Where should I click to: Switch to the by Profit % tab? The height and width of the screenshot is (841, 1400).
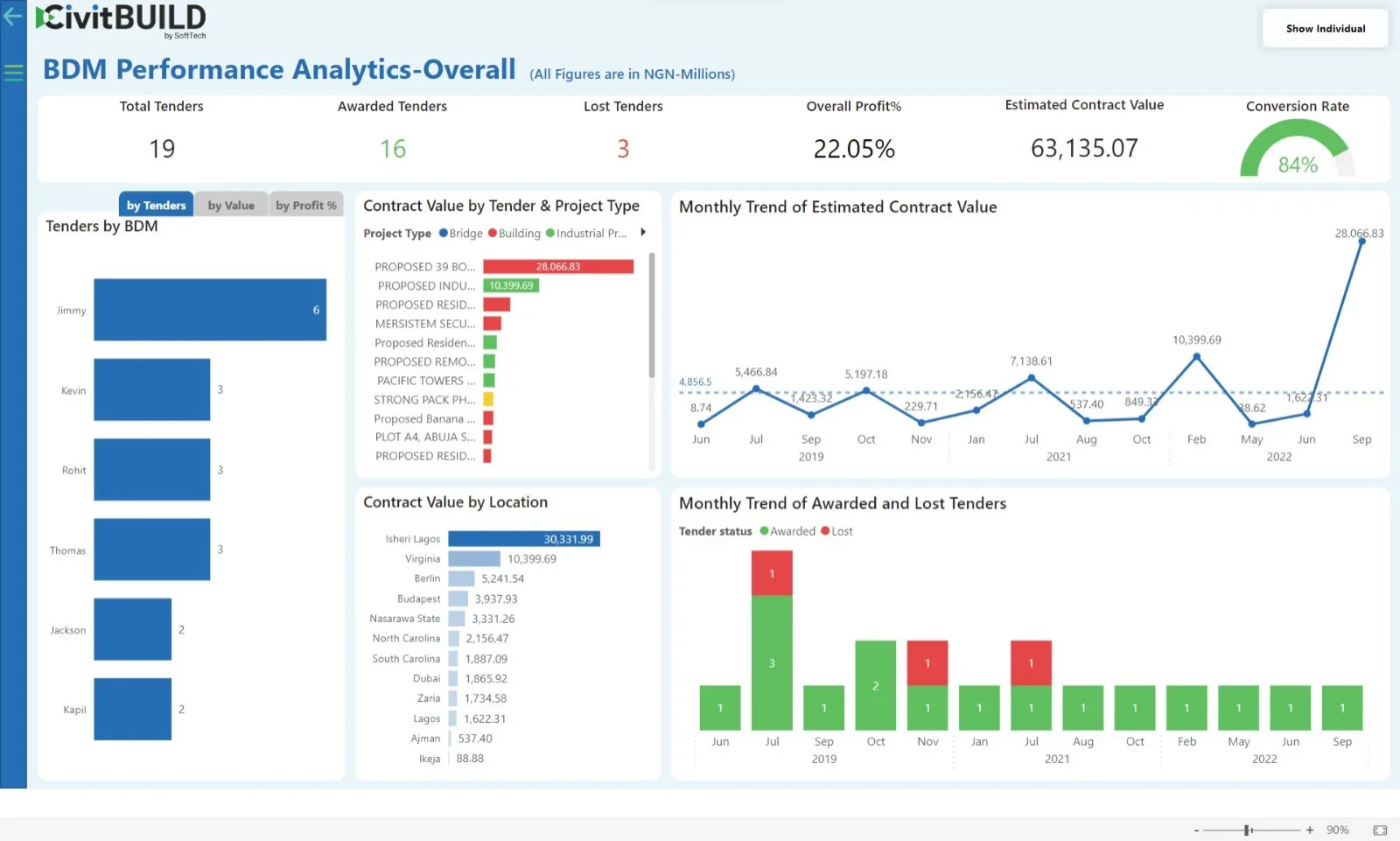305,206
